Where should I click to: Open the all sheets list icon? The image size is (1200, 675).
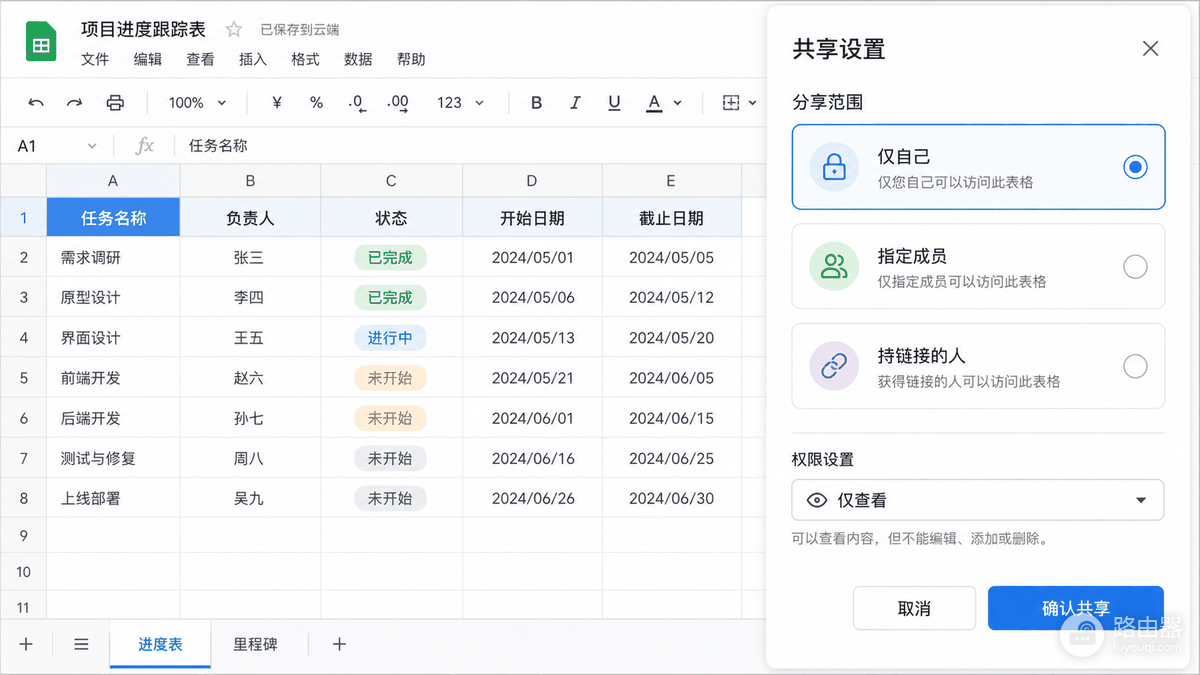tap(81, 644)
